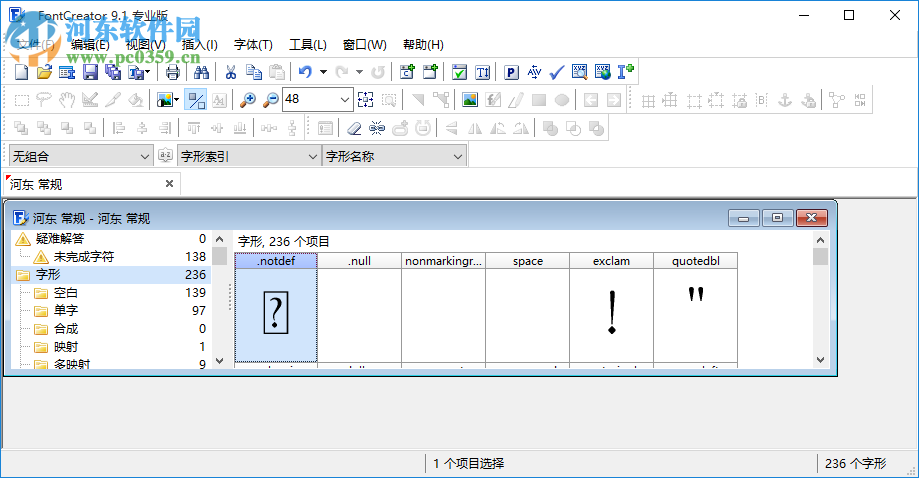The image size is (919, 478).
Task: Open the background image mode dropdown arrow
Action: pyautogui.click(x=176, y=100)
